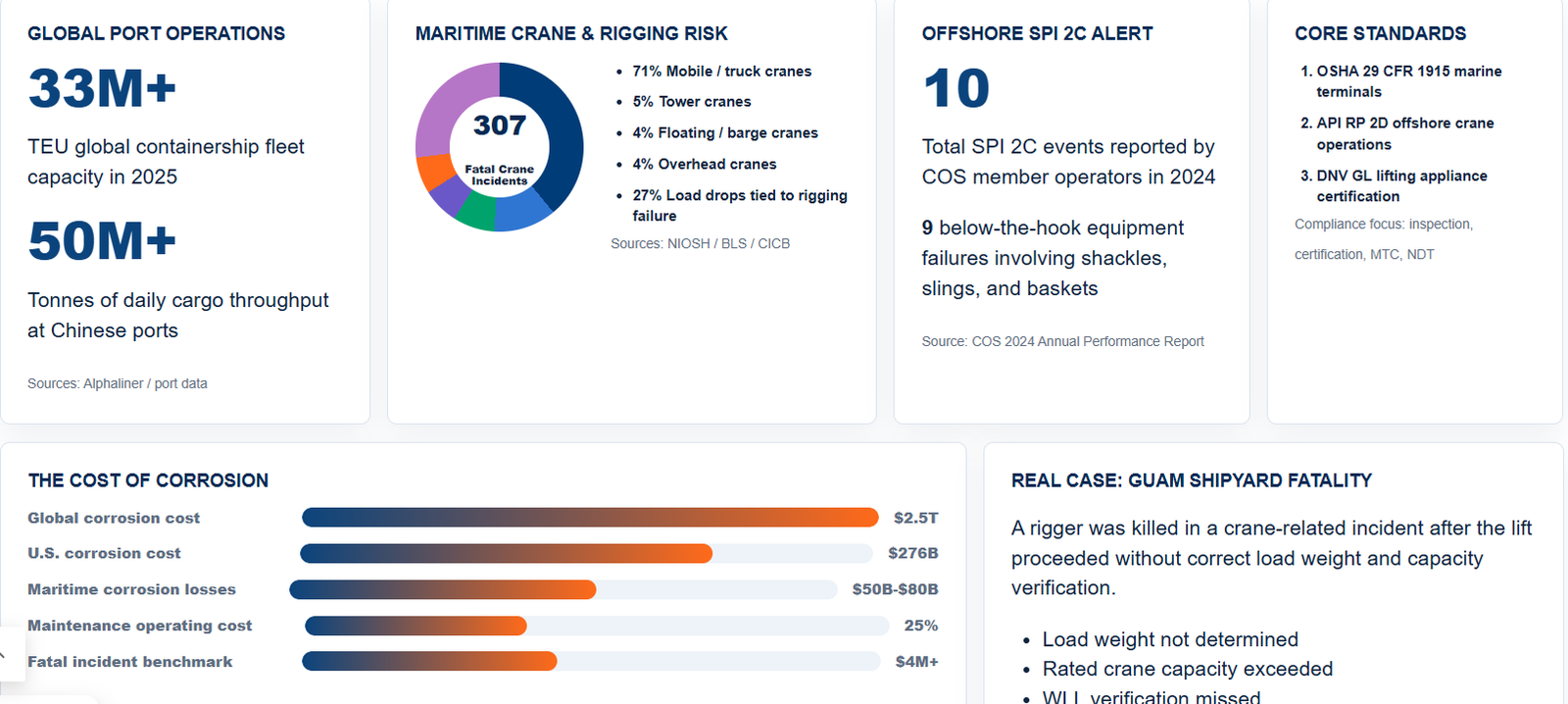1568x704 pixels.
Task: Click the Maritime corrosion losses bar
Action: coord(563,589)
